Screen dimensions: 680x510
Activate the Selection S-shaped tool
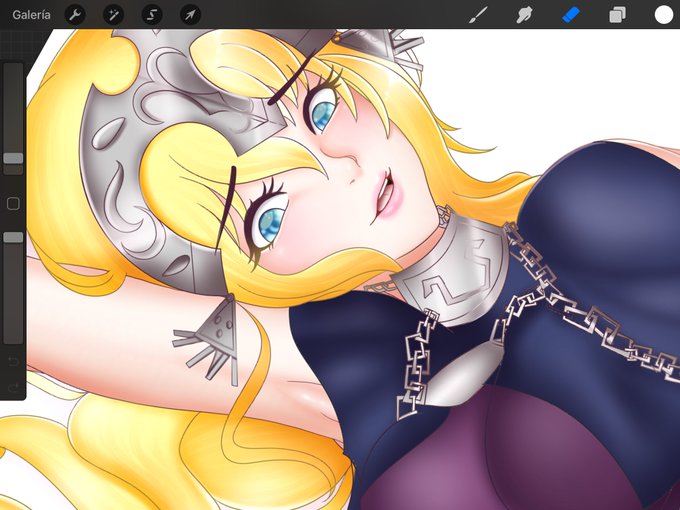[152, 15]
